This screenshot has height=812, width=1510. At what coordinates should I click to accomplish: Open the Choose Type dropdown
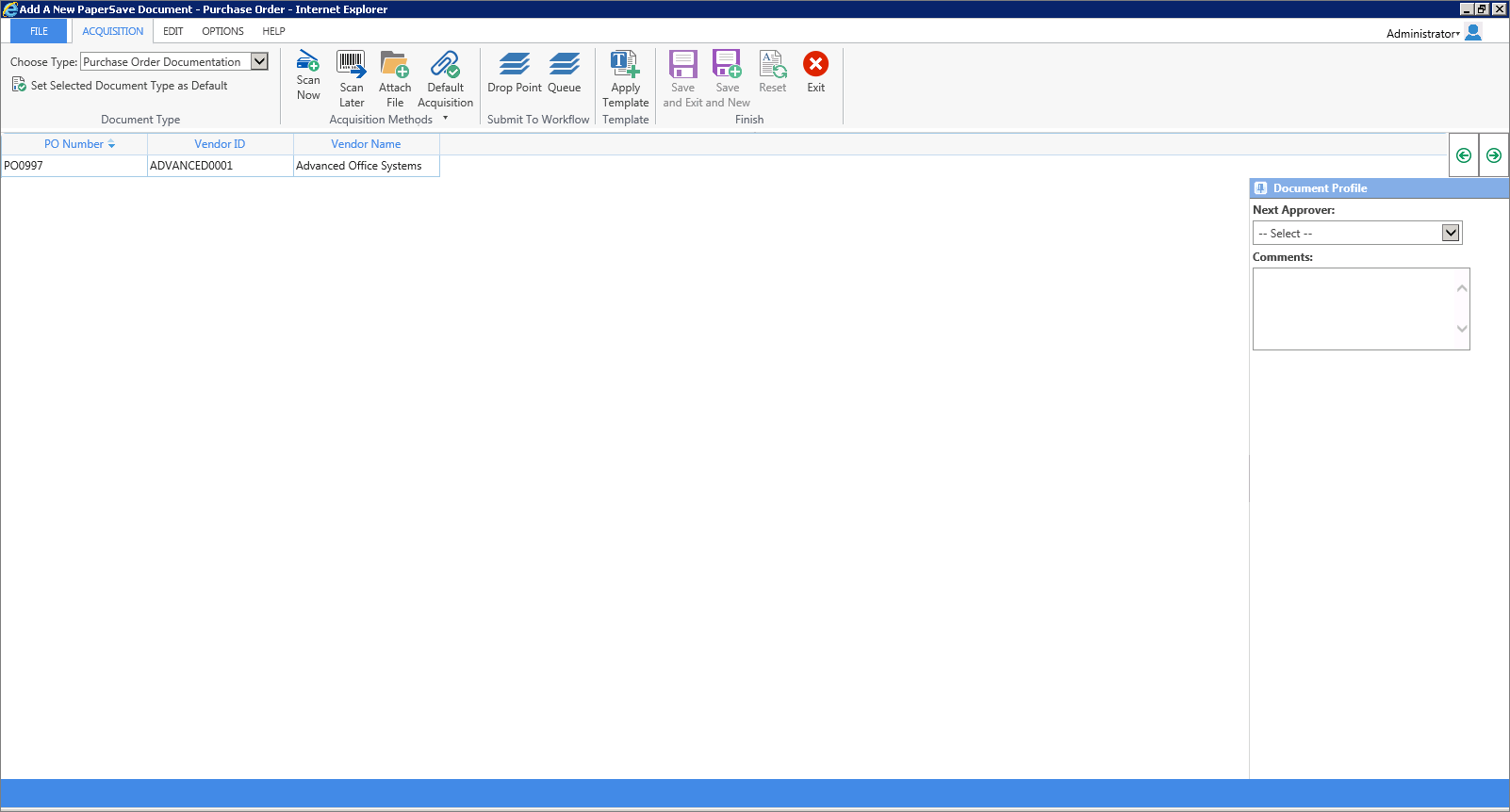(x=259, y=61)
